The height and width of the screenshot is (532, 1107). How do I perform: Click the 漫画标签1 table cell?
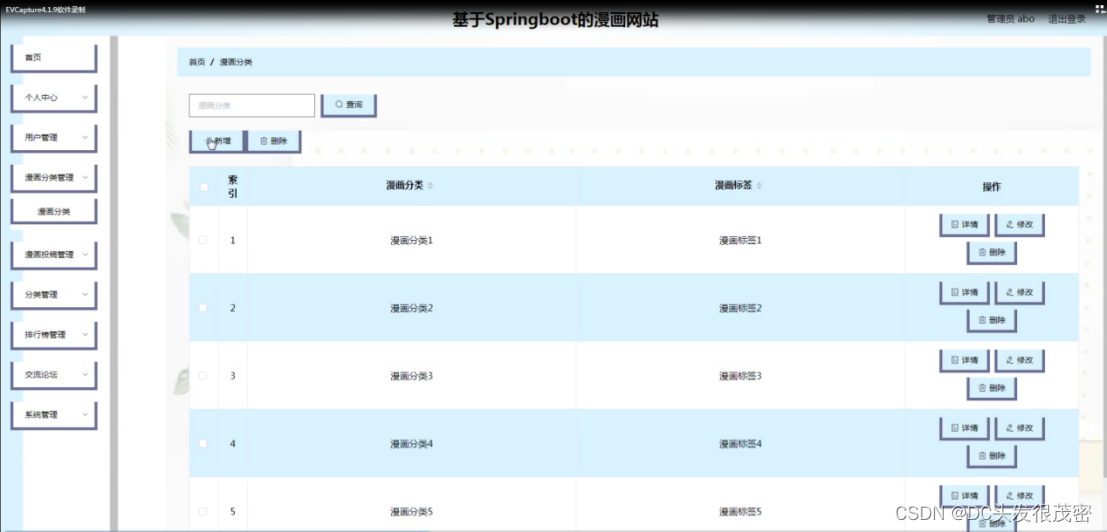[741, 241]
